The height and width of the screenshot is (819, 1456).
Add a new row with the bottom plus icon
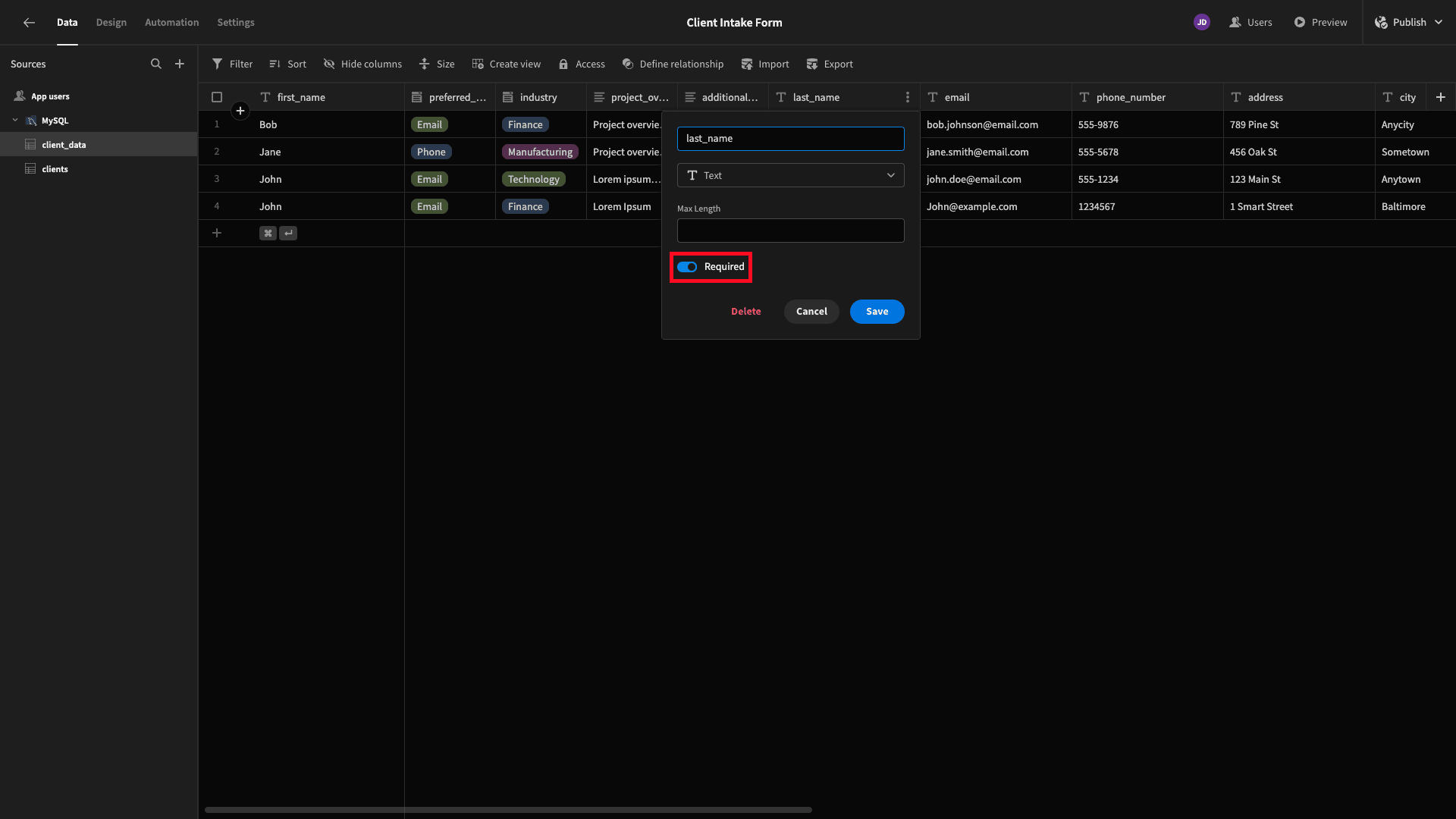click(217, 234)
